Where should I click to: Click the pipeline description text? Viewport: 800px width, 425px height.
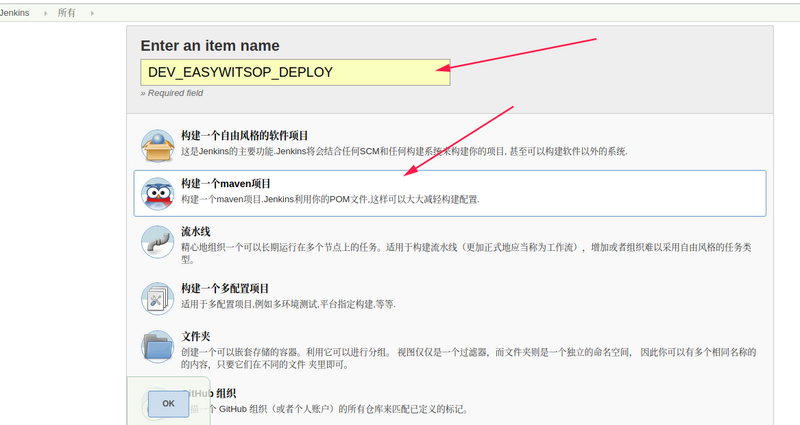[466, 253]
